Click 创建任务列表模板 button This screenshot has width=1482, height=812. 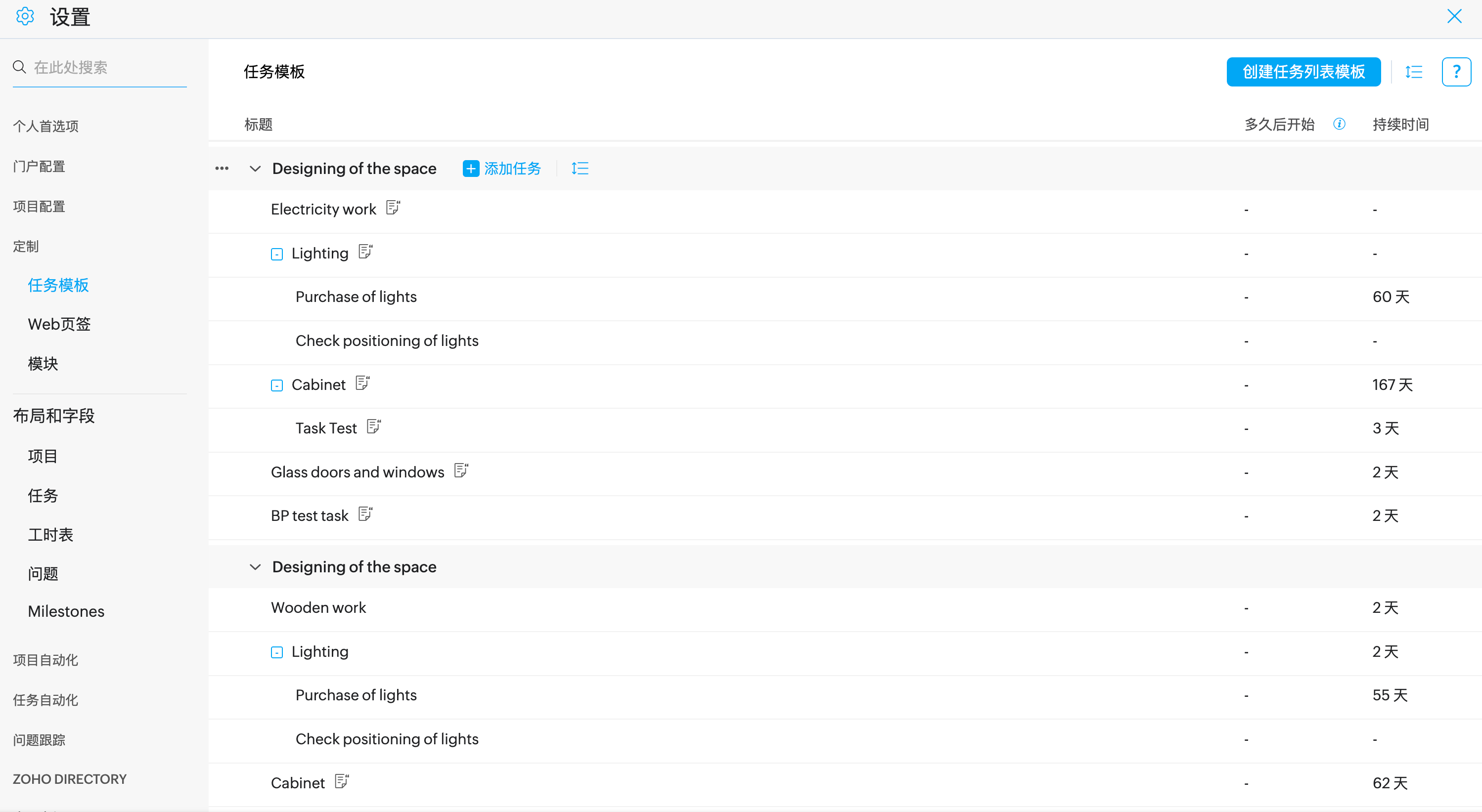coord(1303,72)
